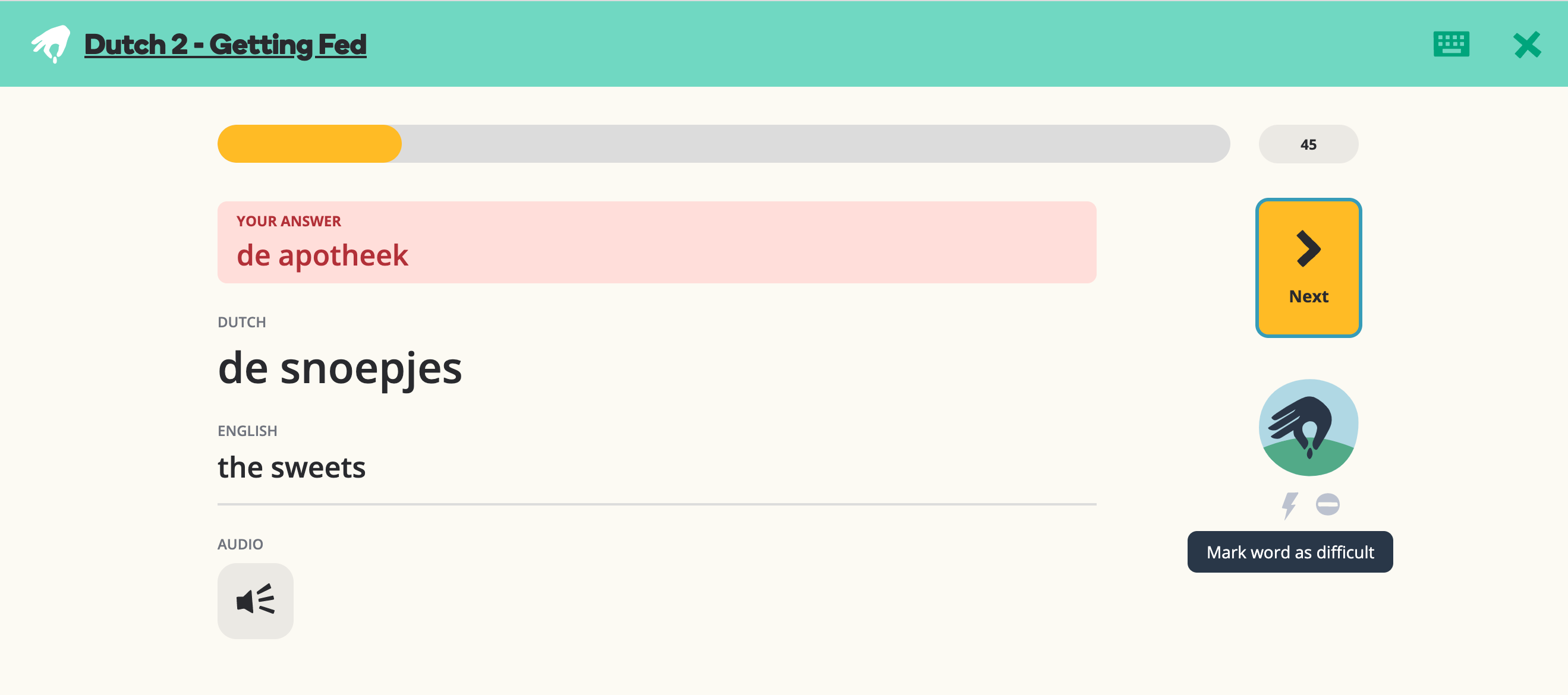Click "Mark word as difficult"
Image resolution: width=1568 pixels, height=695 pixels.
(x=1290, y=551)
